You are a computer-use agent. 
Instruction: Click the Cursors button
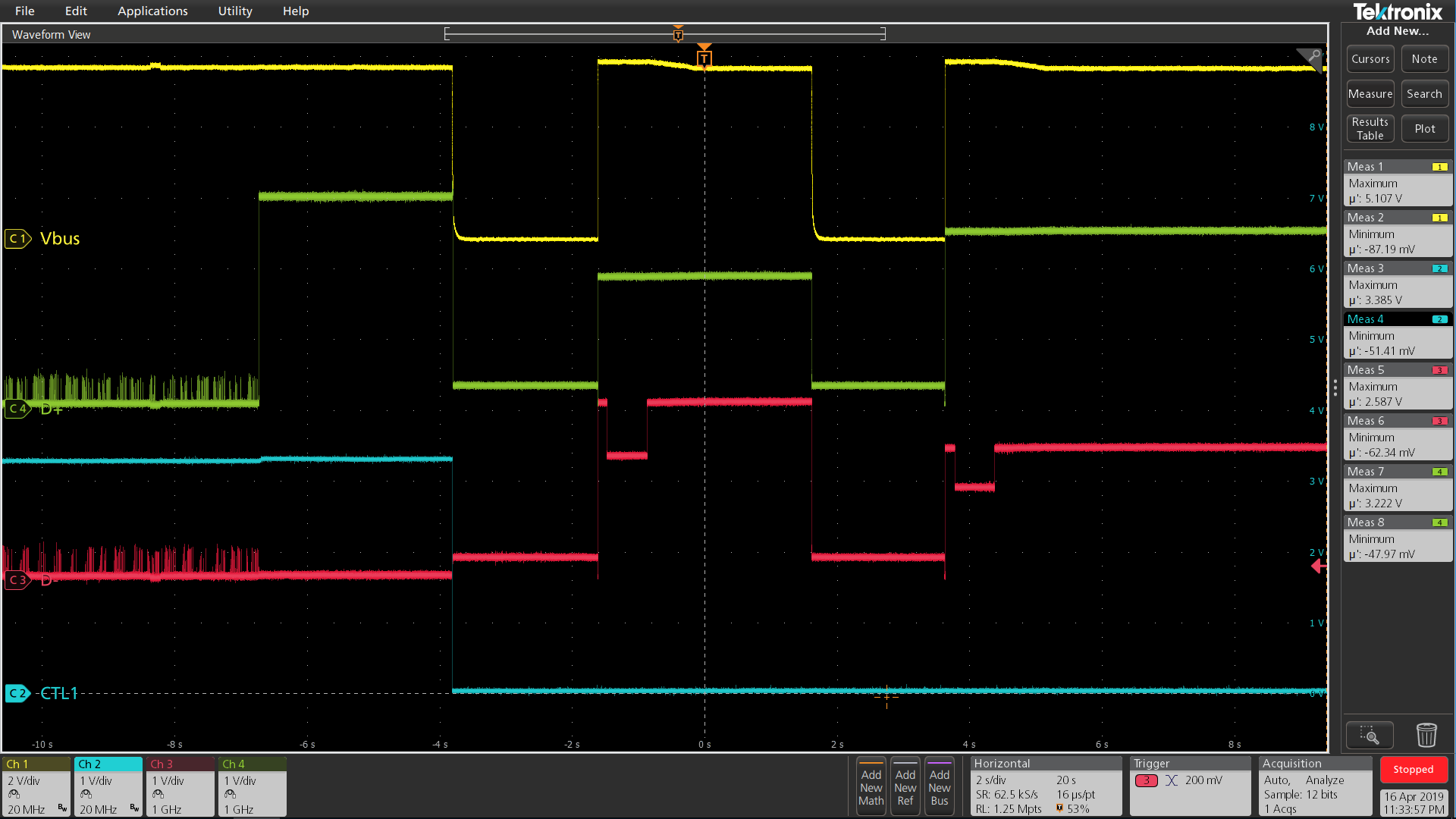point(1370,59)
